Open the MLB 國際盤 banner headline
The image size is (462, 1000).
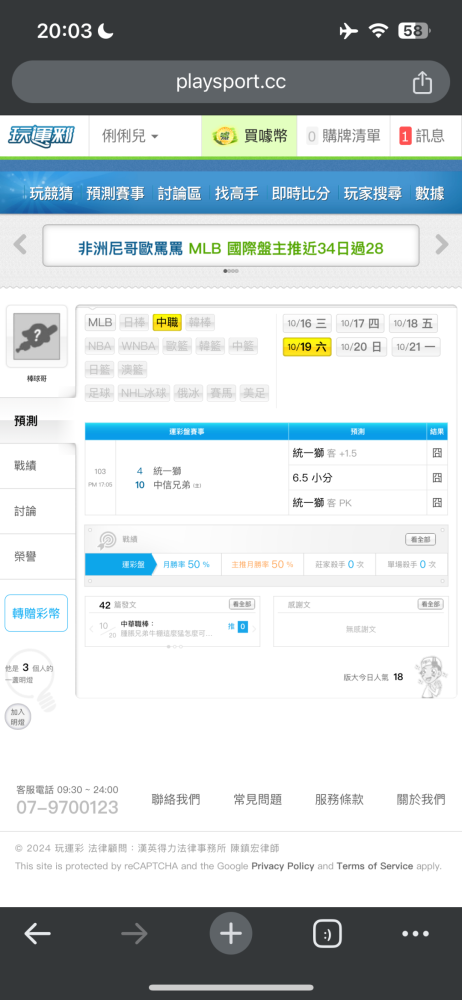231,248
